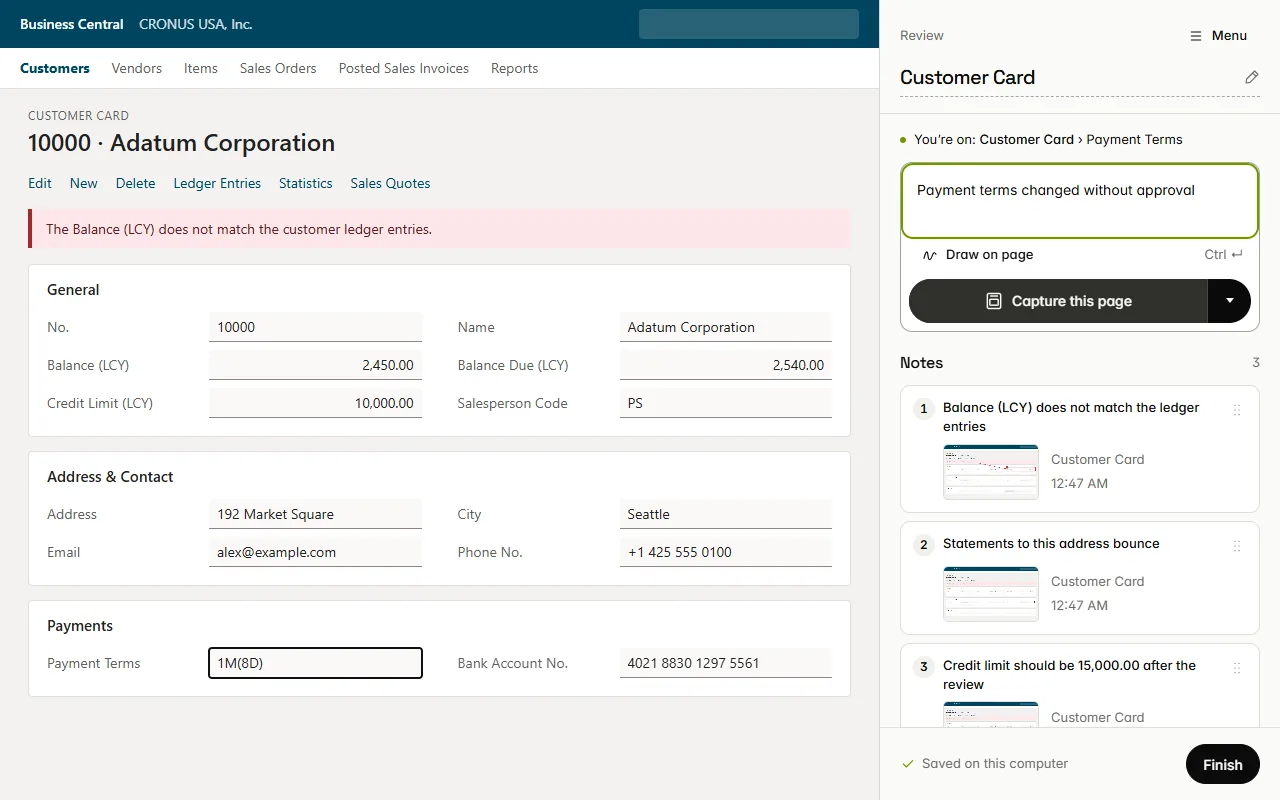This screenshot has width=1280, height=800.
Task: Switch to the Items tab
Action: pos(201,68)
